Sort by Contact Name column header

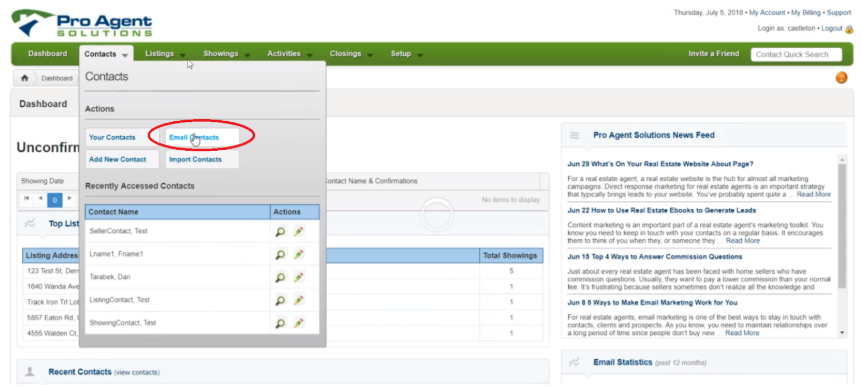point(178,212)
